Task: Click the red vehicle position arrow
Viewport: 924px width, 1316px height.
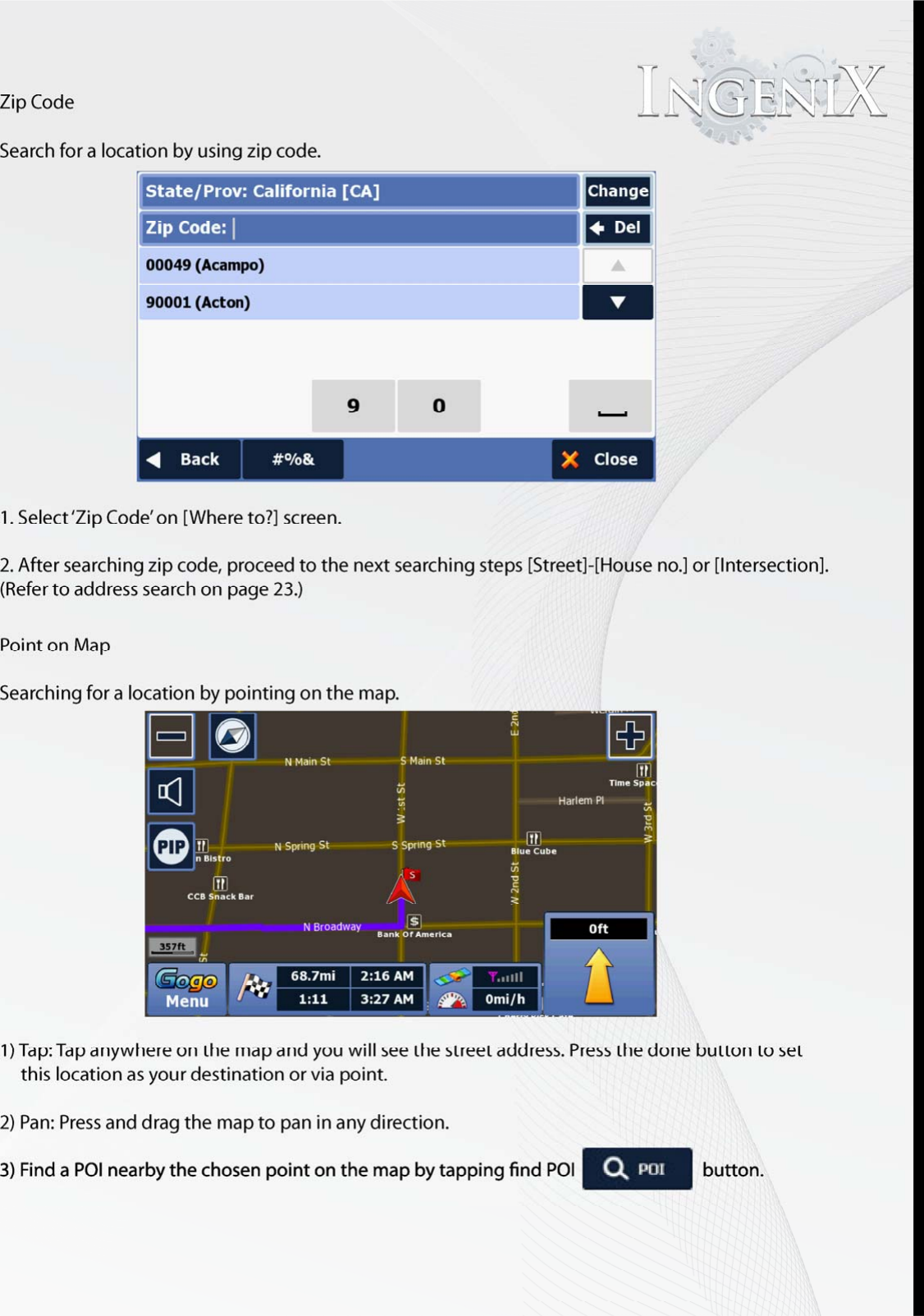Action: [x=400, y=890]
